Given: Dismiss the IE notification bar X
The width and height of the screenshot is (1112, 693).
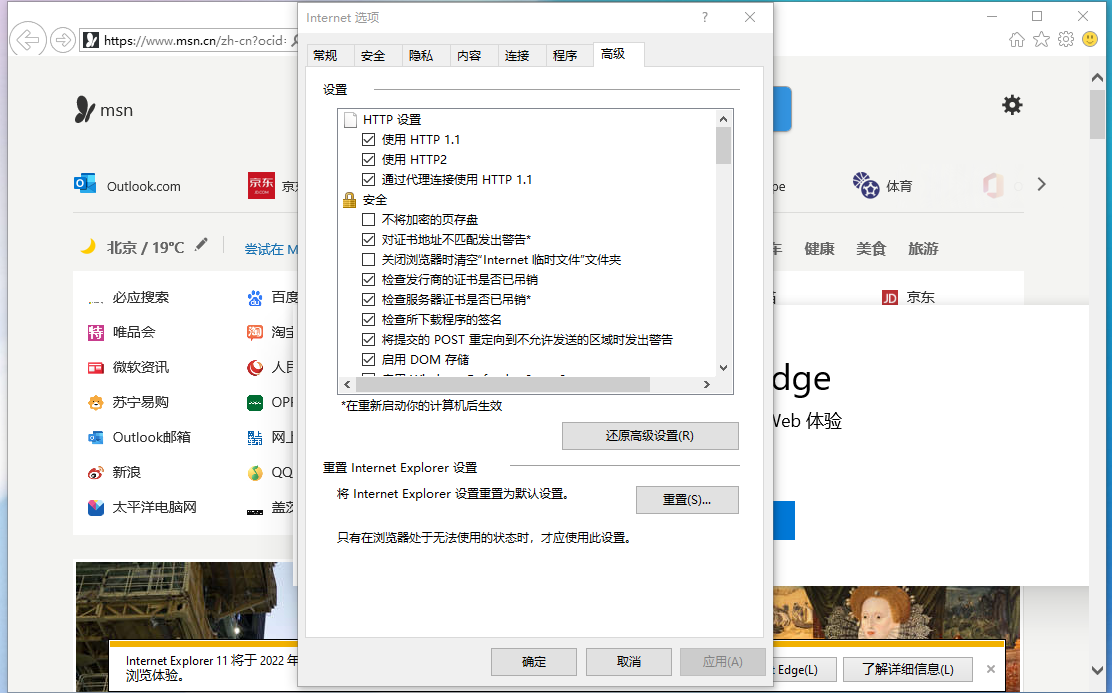Looking at the screenshot, I should coord(991,669).
